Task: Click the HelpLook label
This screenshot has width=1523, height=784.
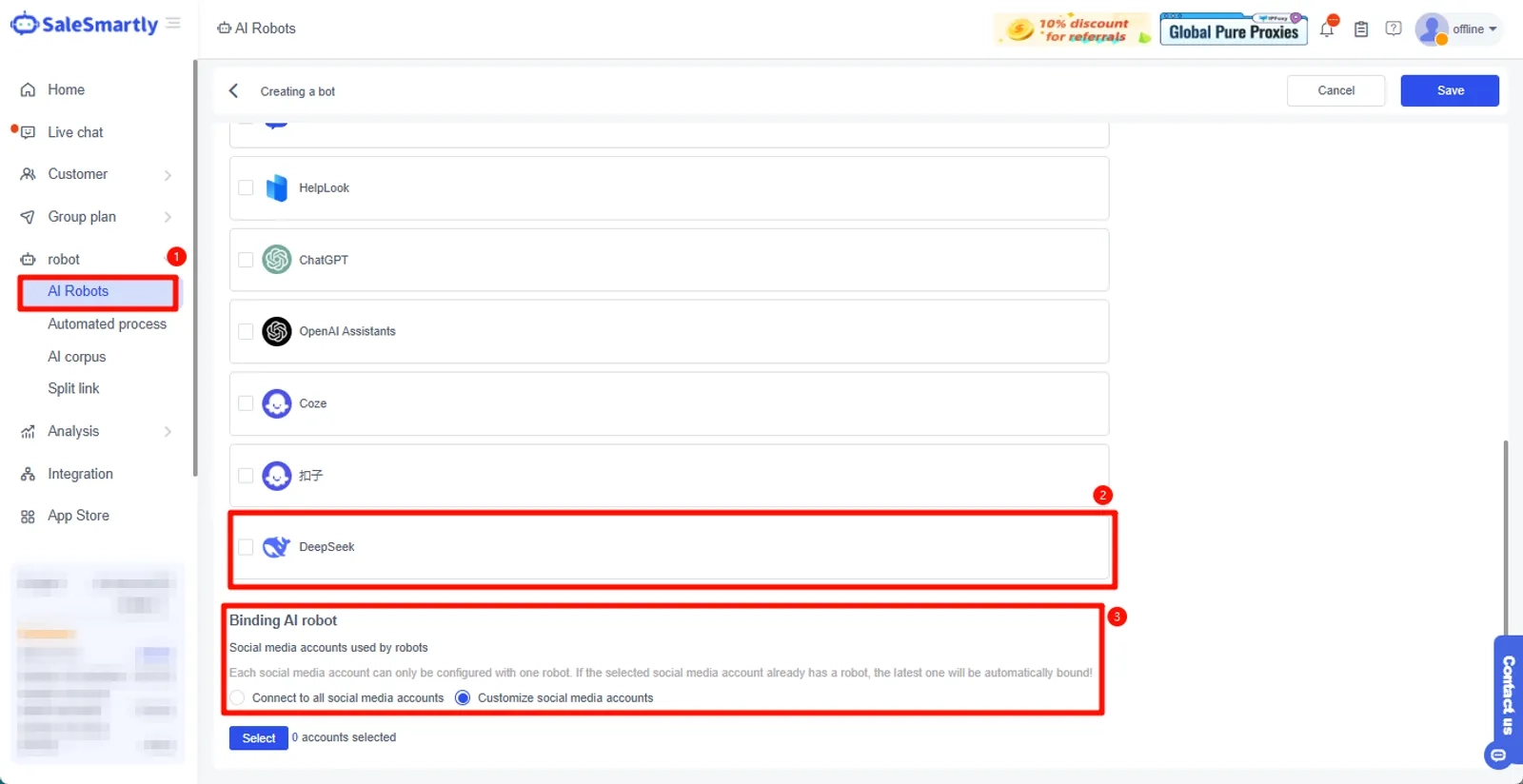Action: 324,188
